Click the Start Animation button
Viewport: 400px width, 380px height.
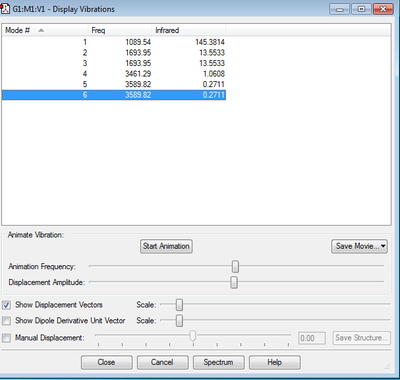[166, 246]
